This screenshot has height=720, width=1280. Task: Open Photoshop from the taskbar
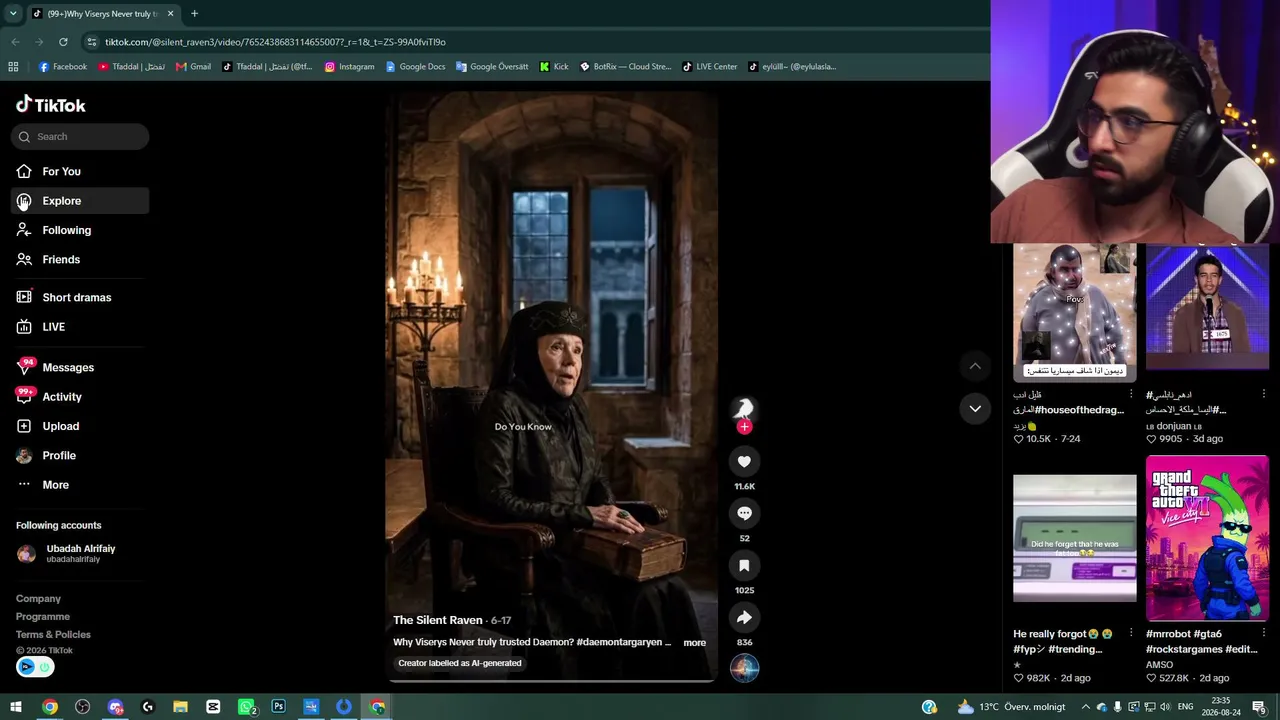tap(278, 707)
